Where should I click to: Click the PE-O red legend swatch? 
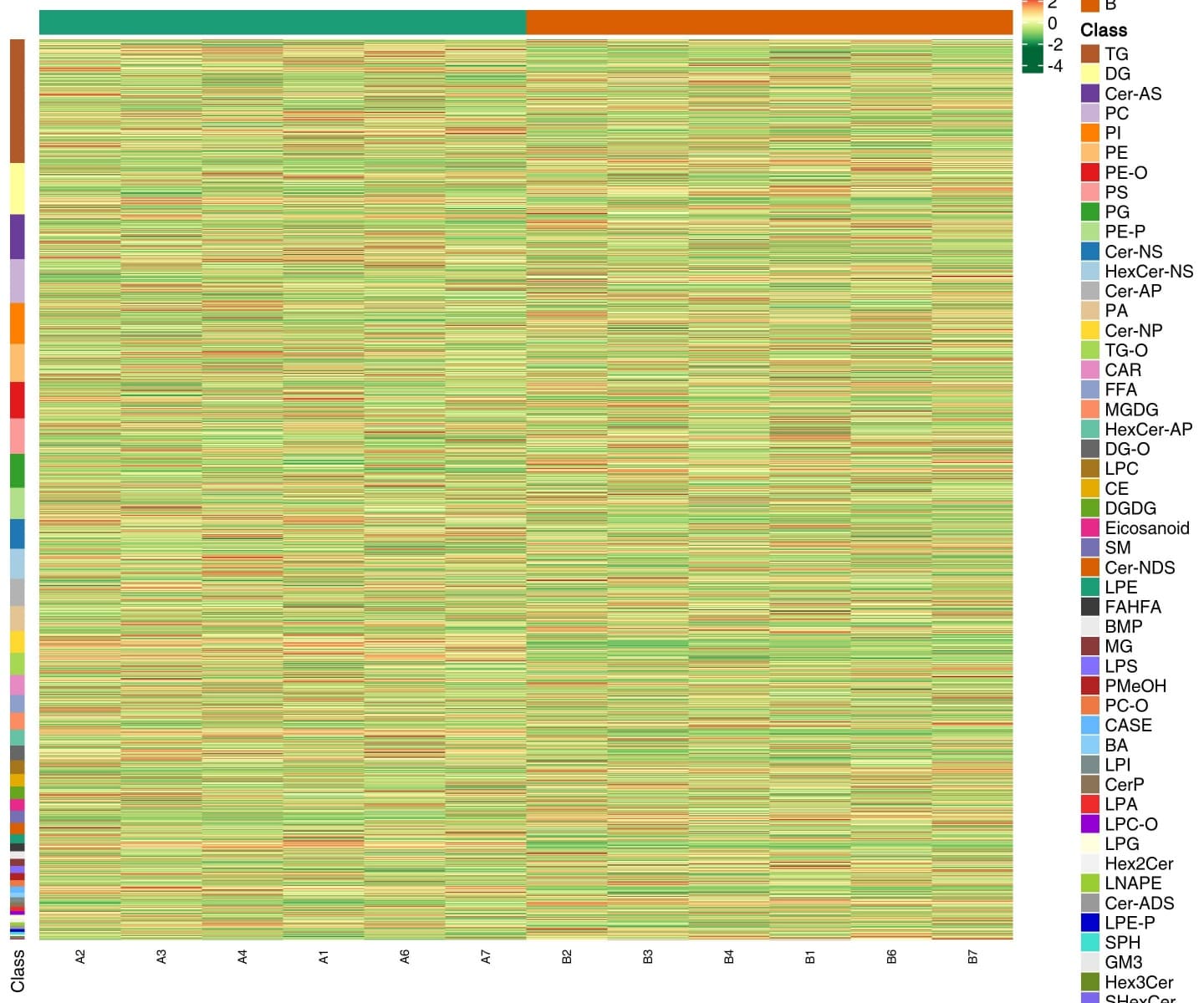[1089, 173]
